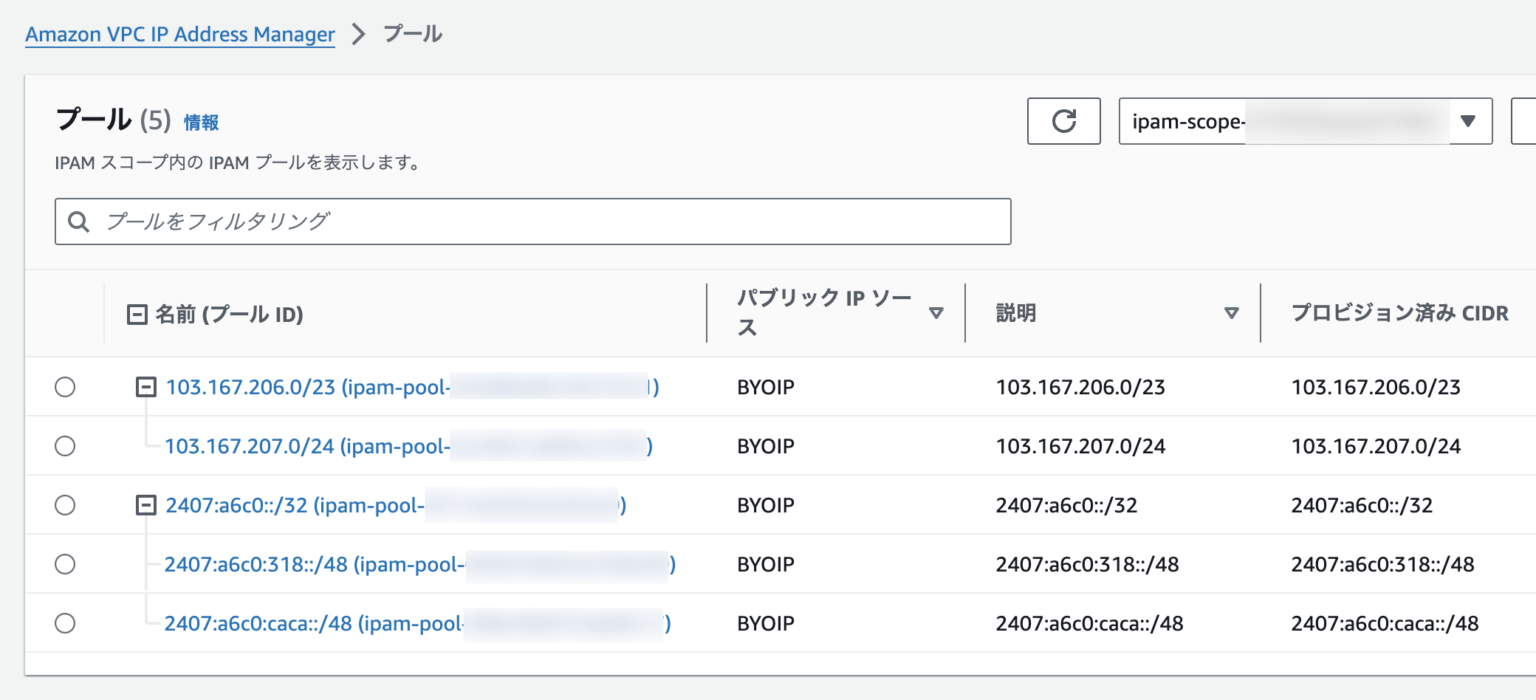
Task: Open the 説明 column filter dropdown
Action: click(x=1232, y=313)
